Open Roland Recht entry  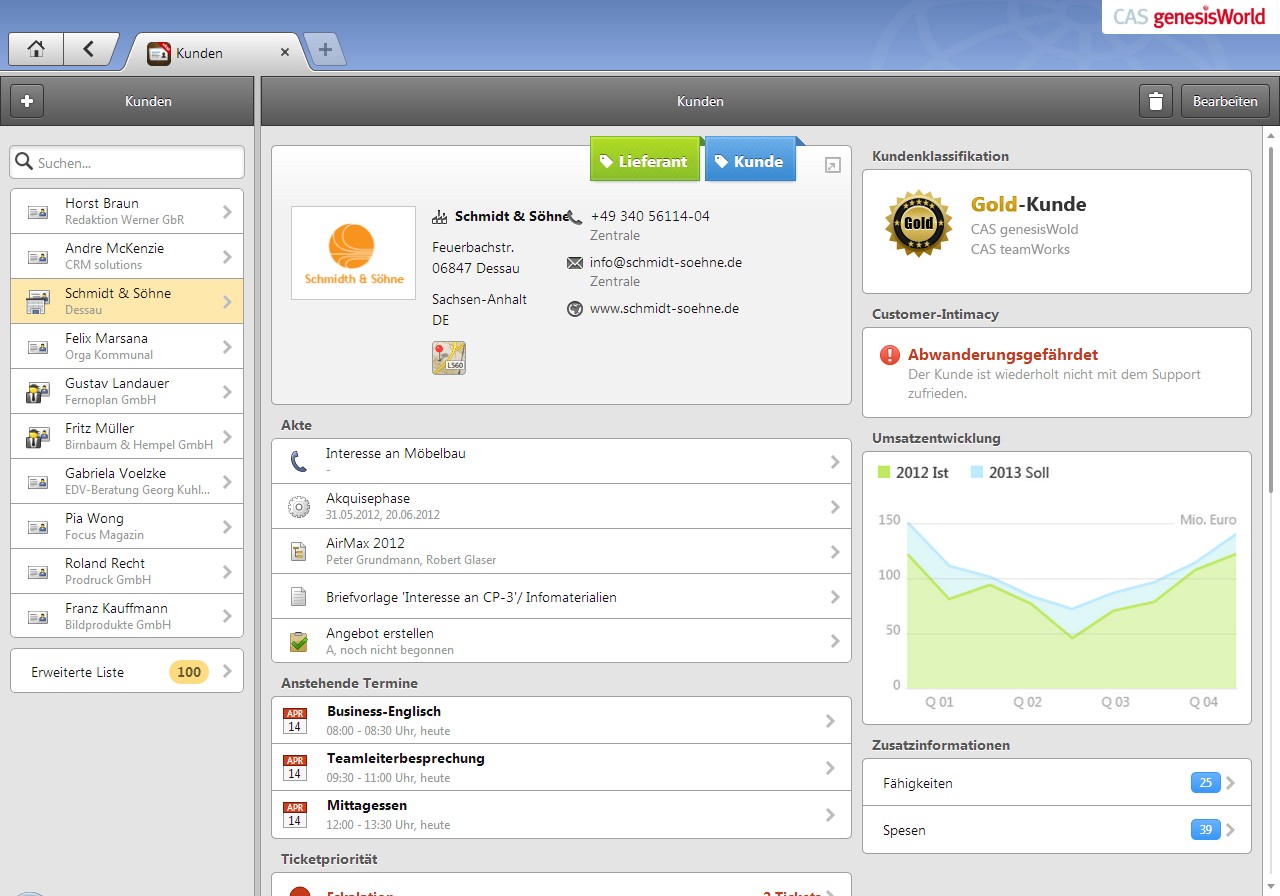pyautogui.click(x=127, y=571)
